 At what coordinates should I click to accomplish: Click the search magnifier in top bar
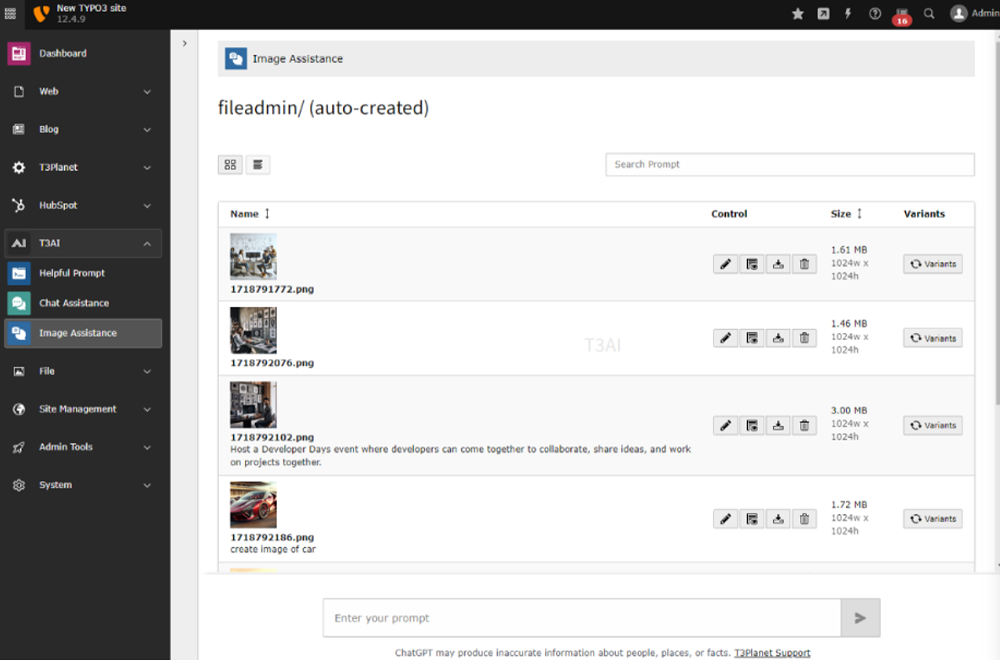point(929,14)
